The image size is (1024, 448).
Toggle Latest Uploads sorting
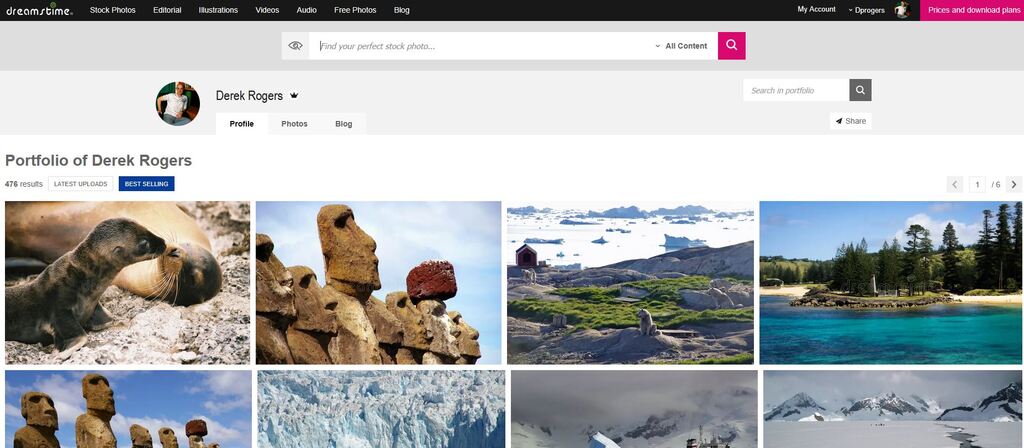click(80, 184)
